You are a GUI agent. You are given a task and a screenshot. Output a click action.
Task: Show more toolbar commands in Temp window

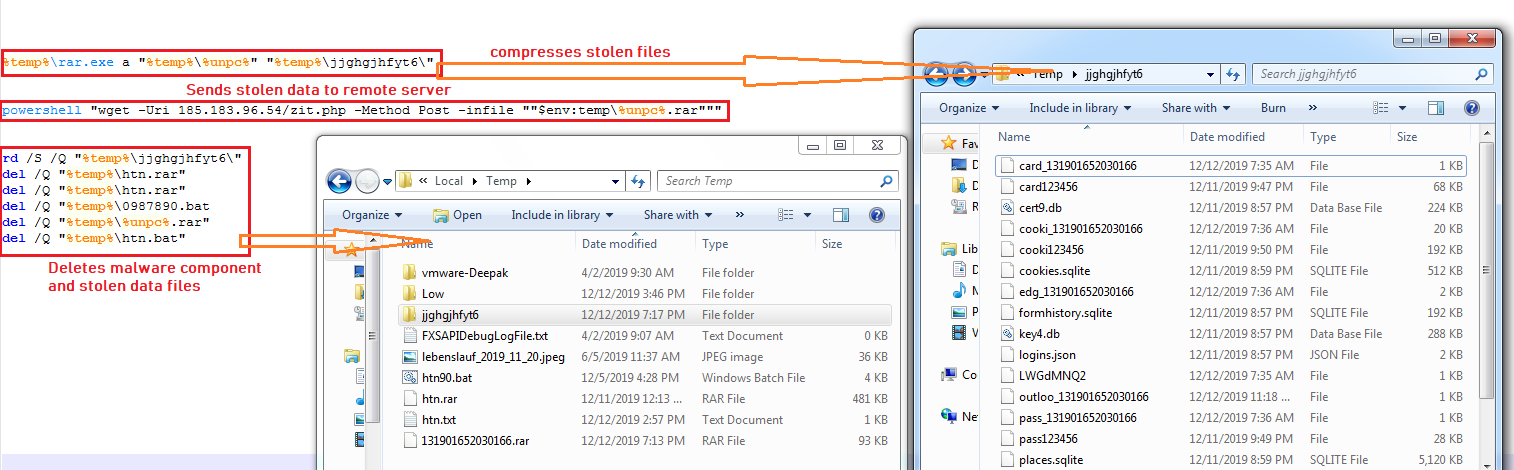[x=740, y=215]
